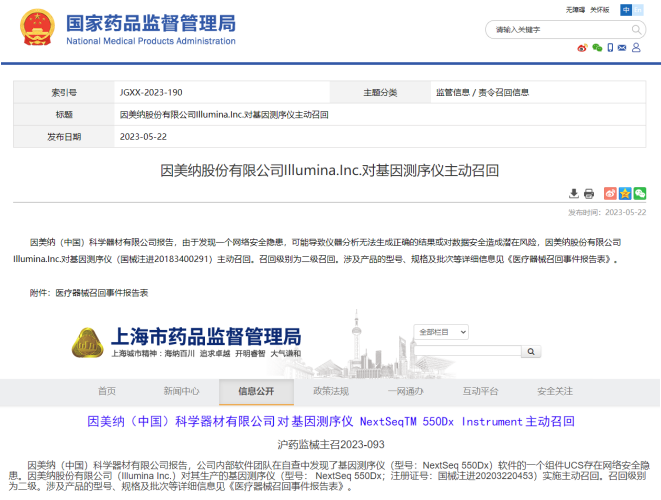Screen dimensions: 661x500
Task: Share article to WeChat via green share icon
Action: coord(640,193)
